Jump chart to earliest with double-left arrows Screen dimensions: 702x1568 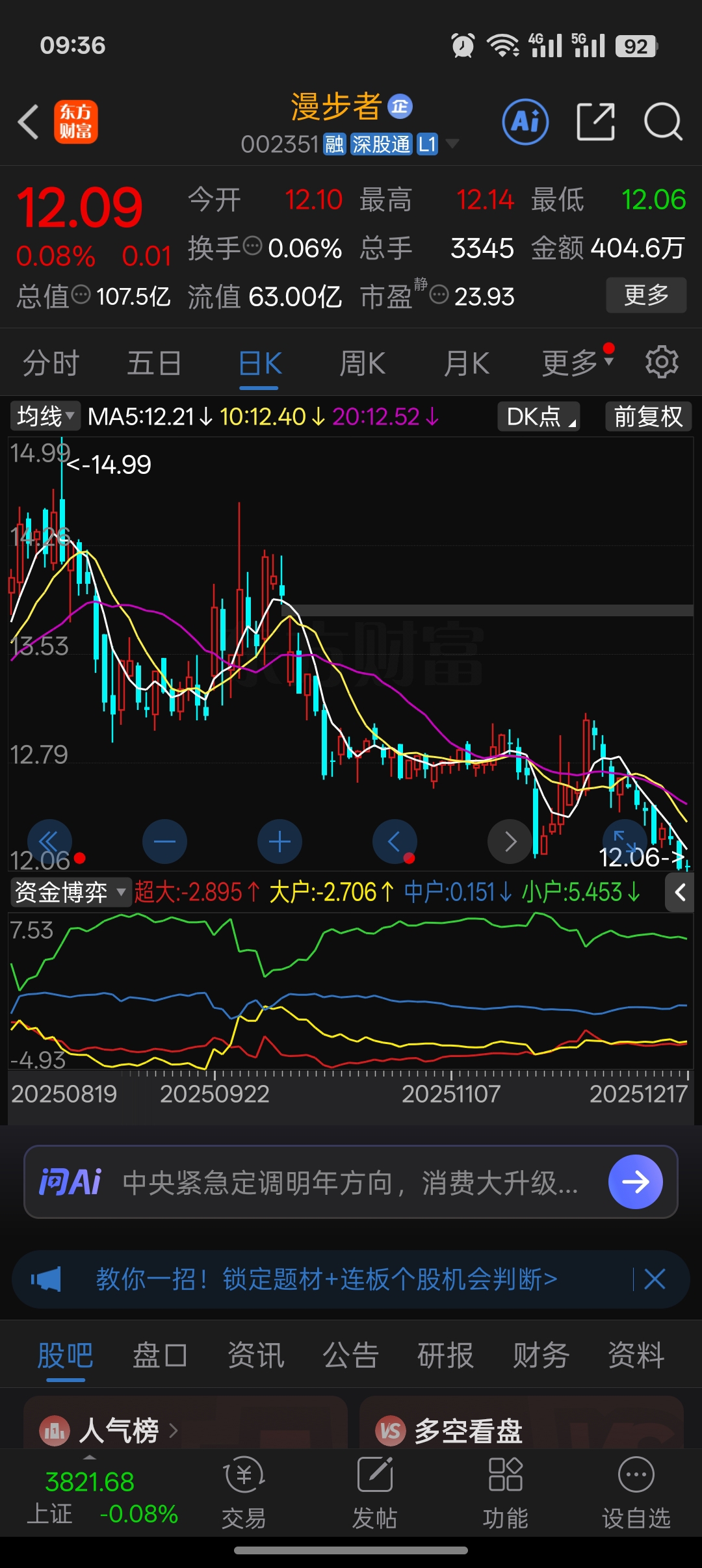point(49,842)
